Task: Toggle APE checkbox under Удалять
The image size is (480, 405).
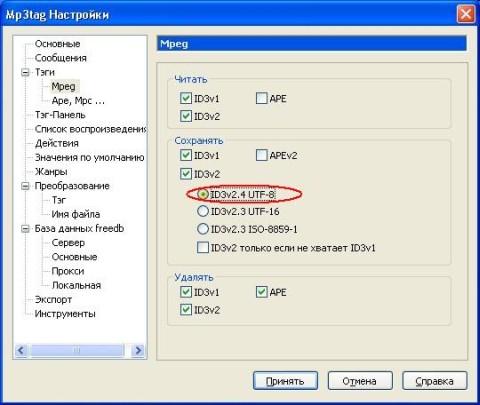Action: (x=261, y=292)
